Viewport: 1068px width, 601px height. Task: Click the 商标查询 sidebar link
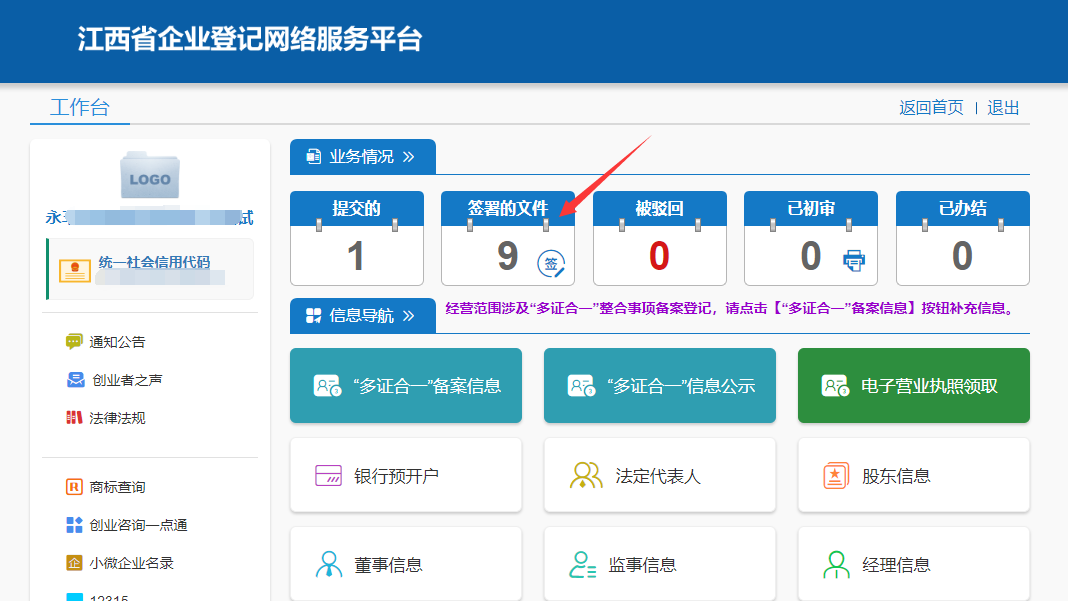[x=117, y=487]
